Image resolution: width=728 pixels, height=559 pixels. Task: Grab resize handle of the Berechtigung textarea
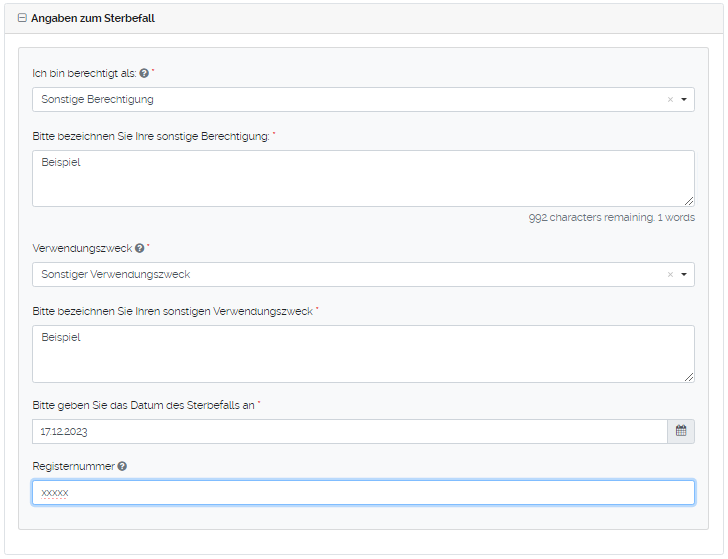[689, 201]
